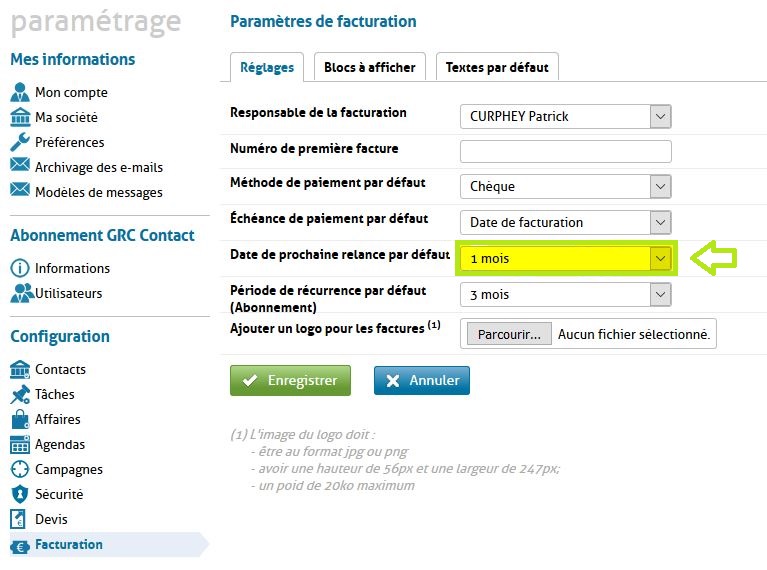
Task: Click the Tâches pushpin icon
Action: [x=20, y=395]
